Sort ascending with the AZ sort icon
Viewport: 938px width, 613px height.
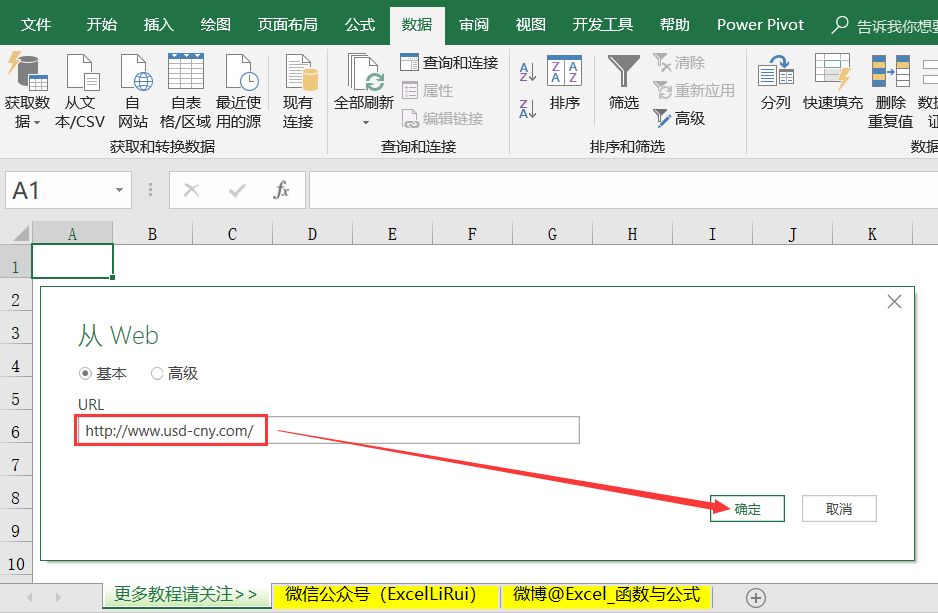(x=525, y=70)
